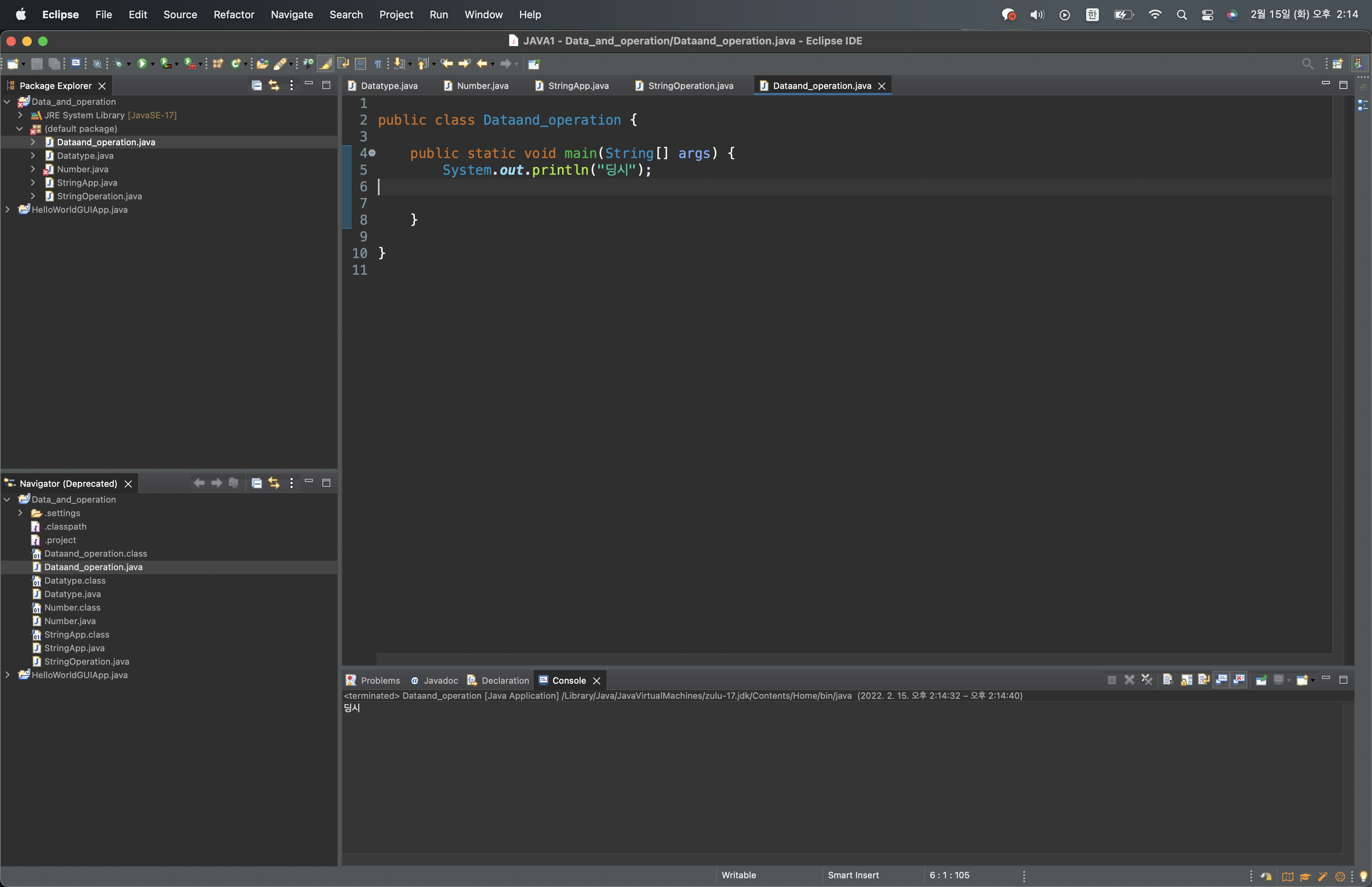Select Number.java in Package Explorer
The image size is (1372, 887).
point(82,169)
